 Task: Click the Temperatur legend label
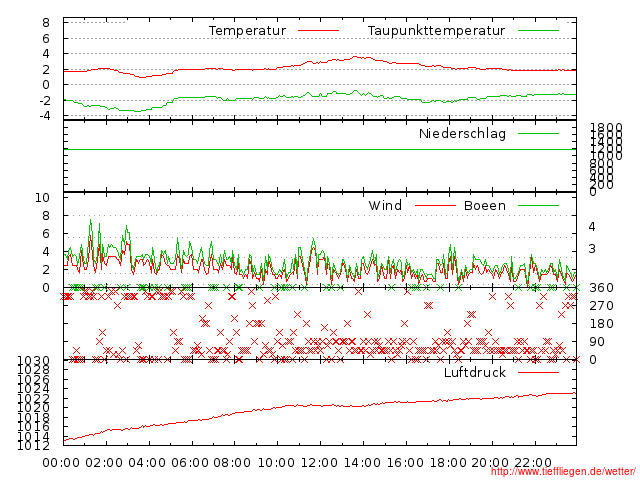(247, 31)
